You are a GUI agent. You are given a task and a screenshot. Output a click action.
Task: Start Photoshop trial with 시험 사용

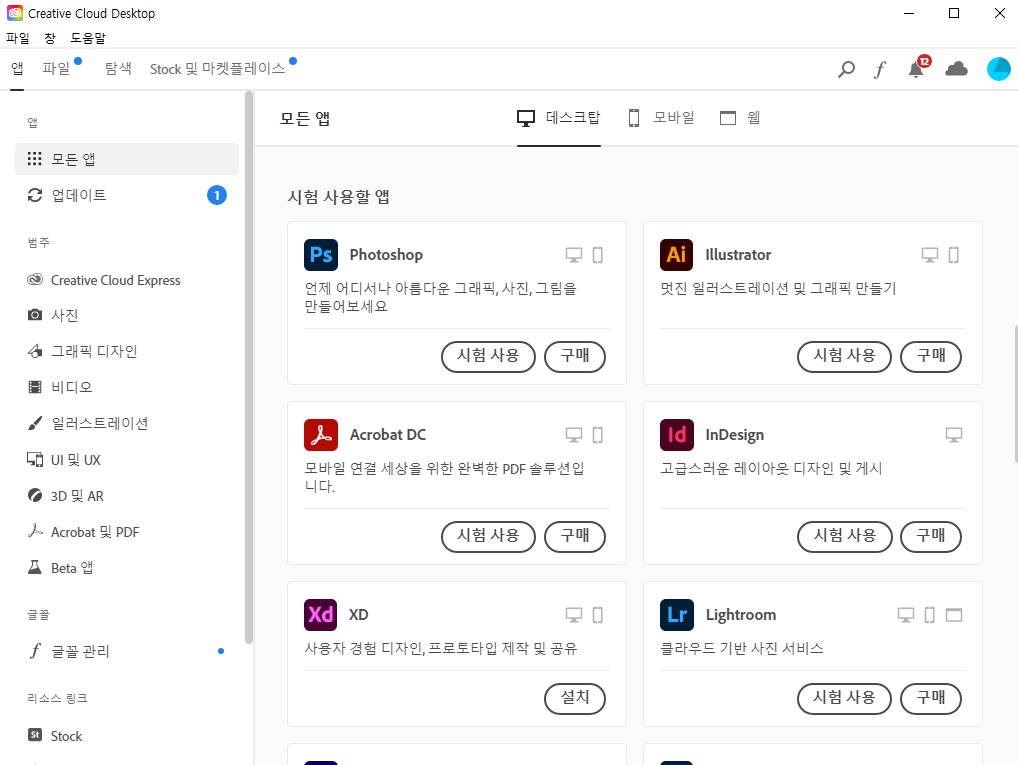point(488,357)
